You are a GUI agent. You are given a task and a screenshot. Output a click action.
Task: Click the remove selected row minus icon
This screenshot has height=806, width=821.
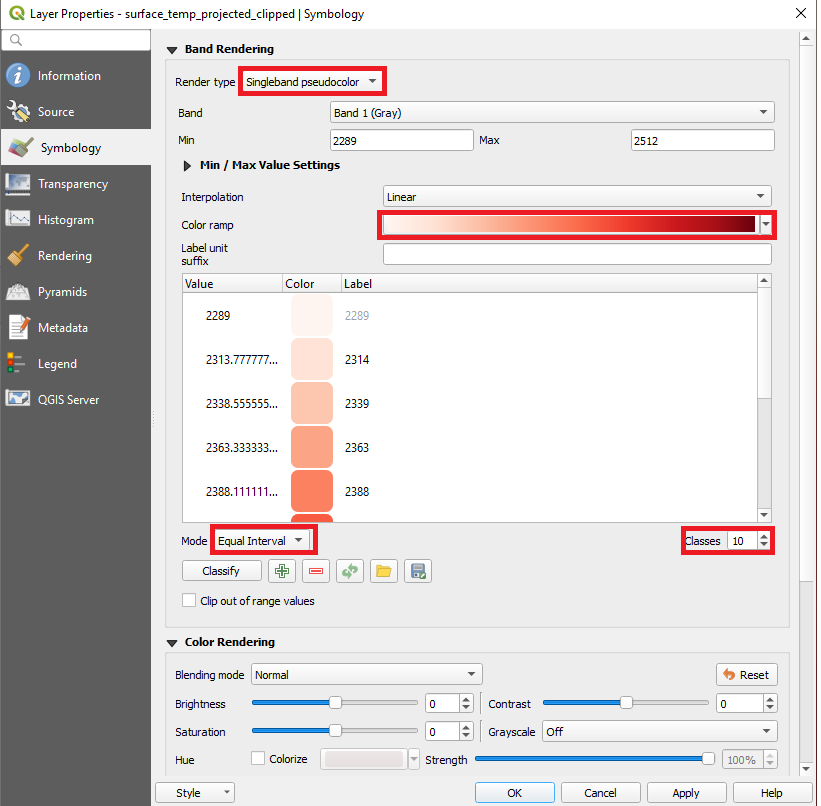(x=316, y=571)
